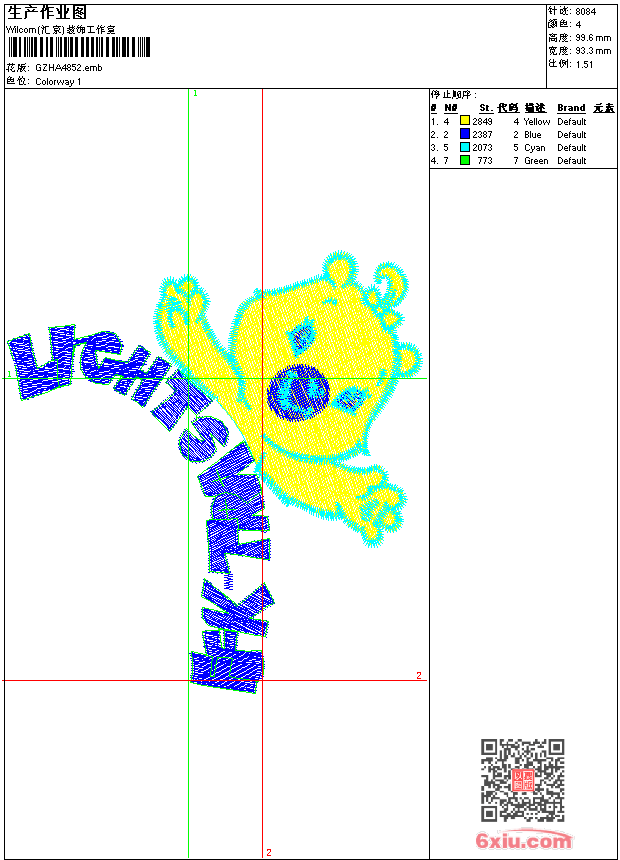Screen dimensions: 620x860
Task: Click the 'Blue' description text
Action: (533, 135)
